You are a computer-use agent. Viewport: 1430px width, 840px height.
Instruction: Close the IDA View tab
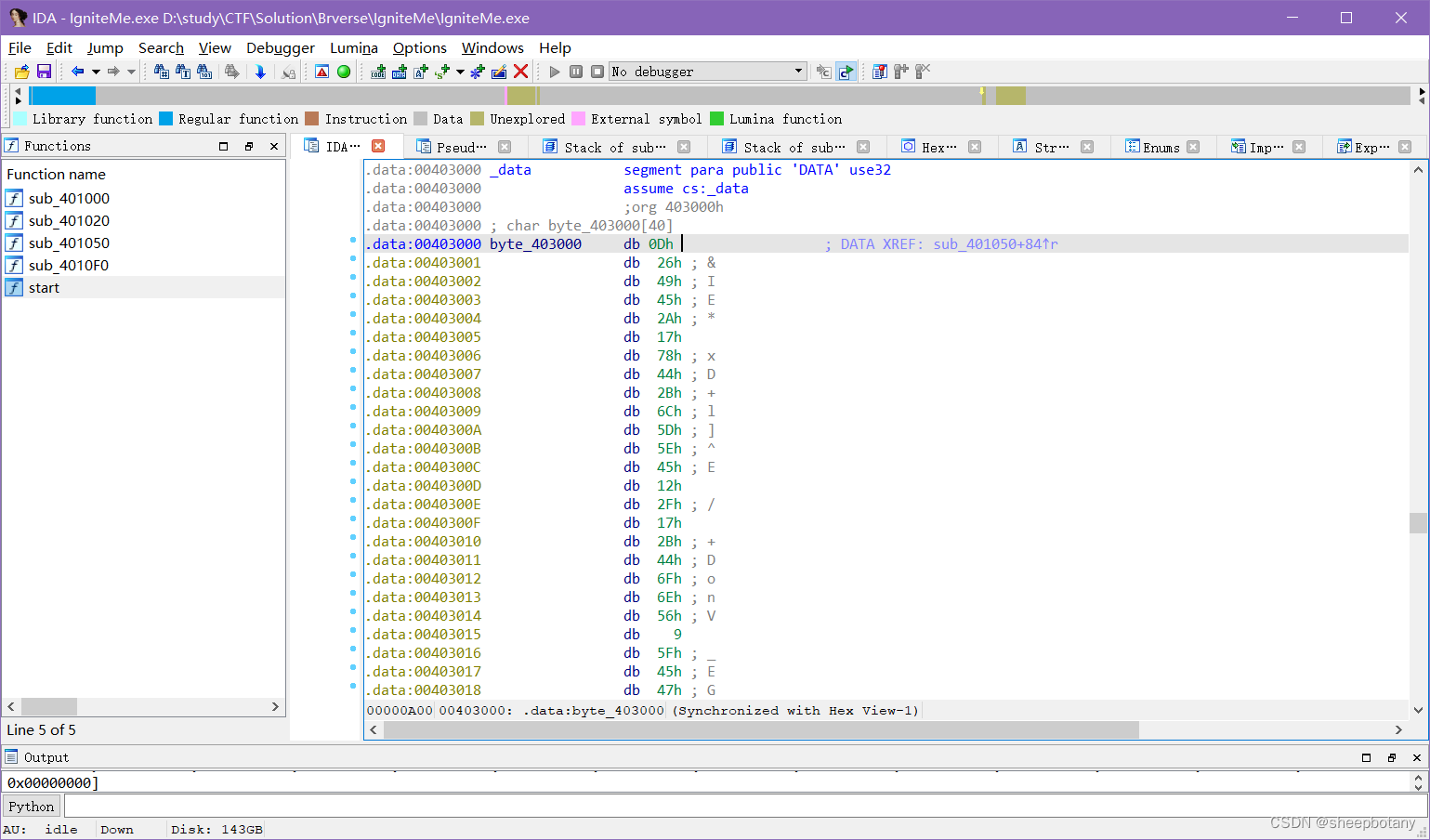tap(378, 146)
